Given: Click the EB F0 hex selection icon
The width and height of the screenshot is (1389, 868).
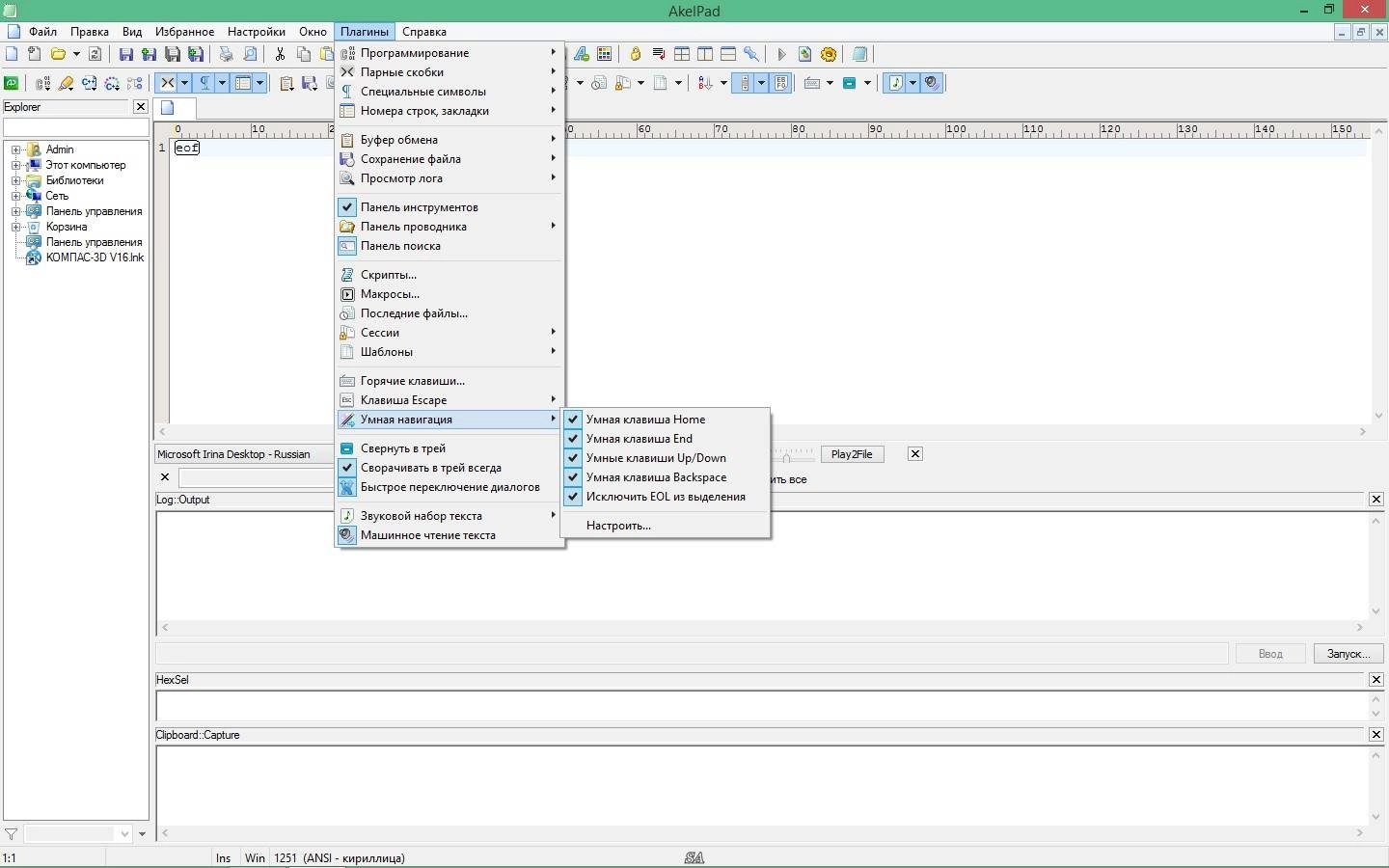Looking at the screenshot, I should coord(781,83).
